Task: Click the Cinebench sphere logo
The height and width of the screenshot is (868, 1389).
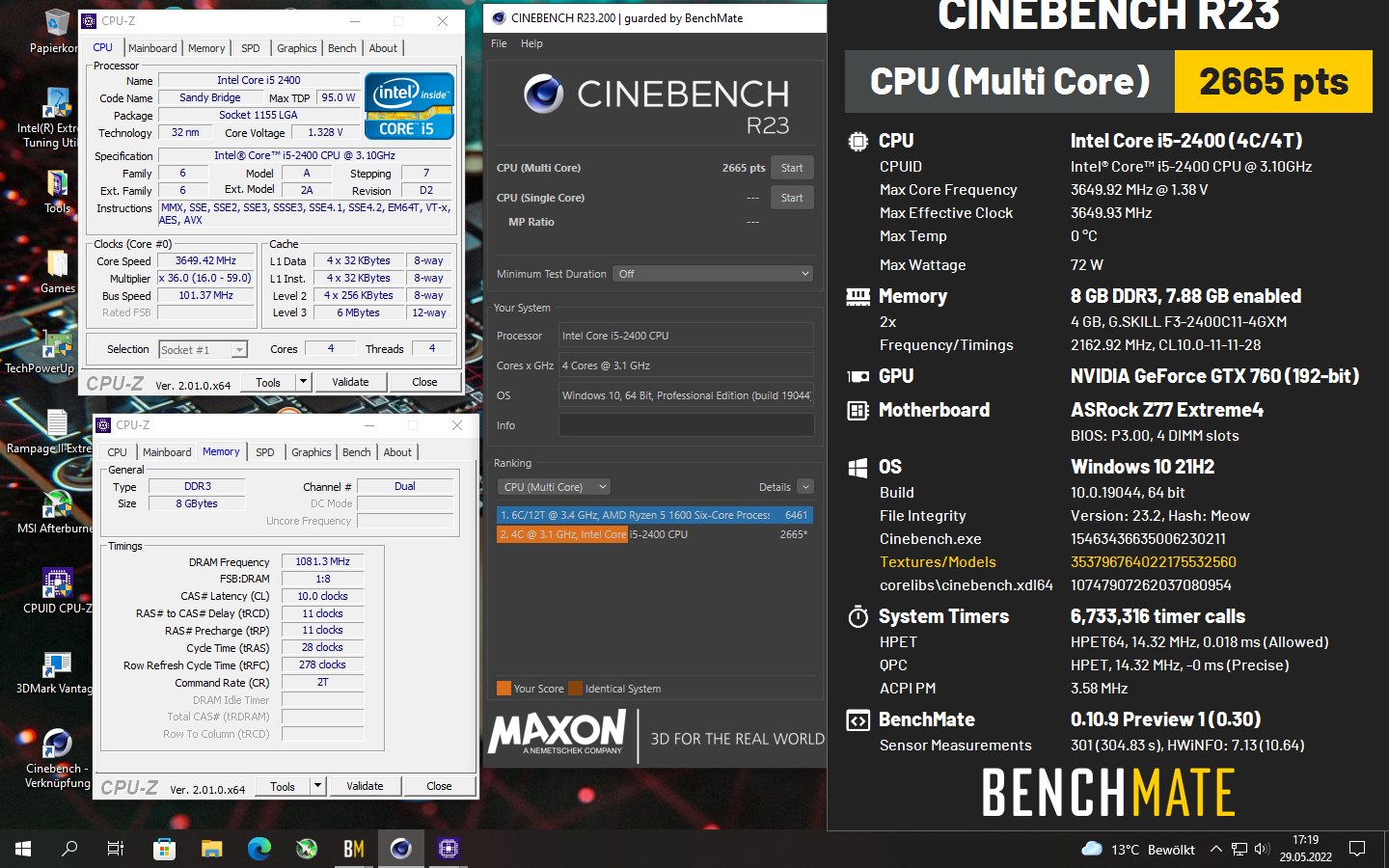Action: pyautogui.click(x=544, y=94)
